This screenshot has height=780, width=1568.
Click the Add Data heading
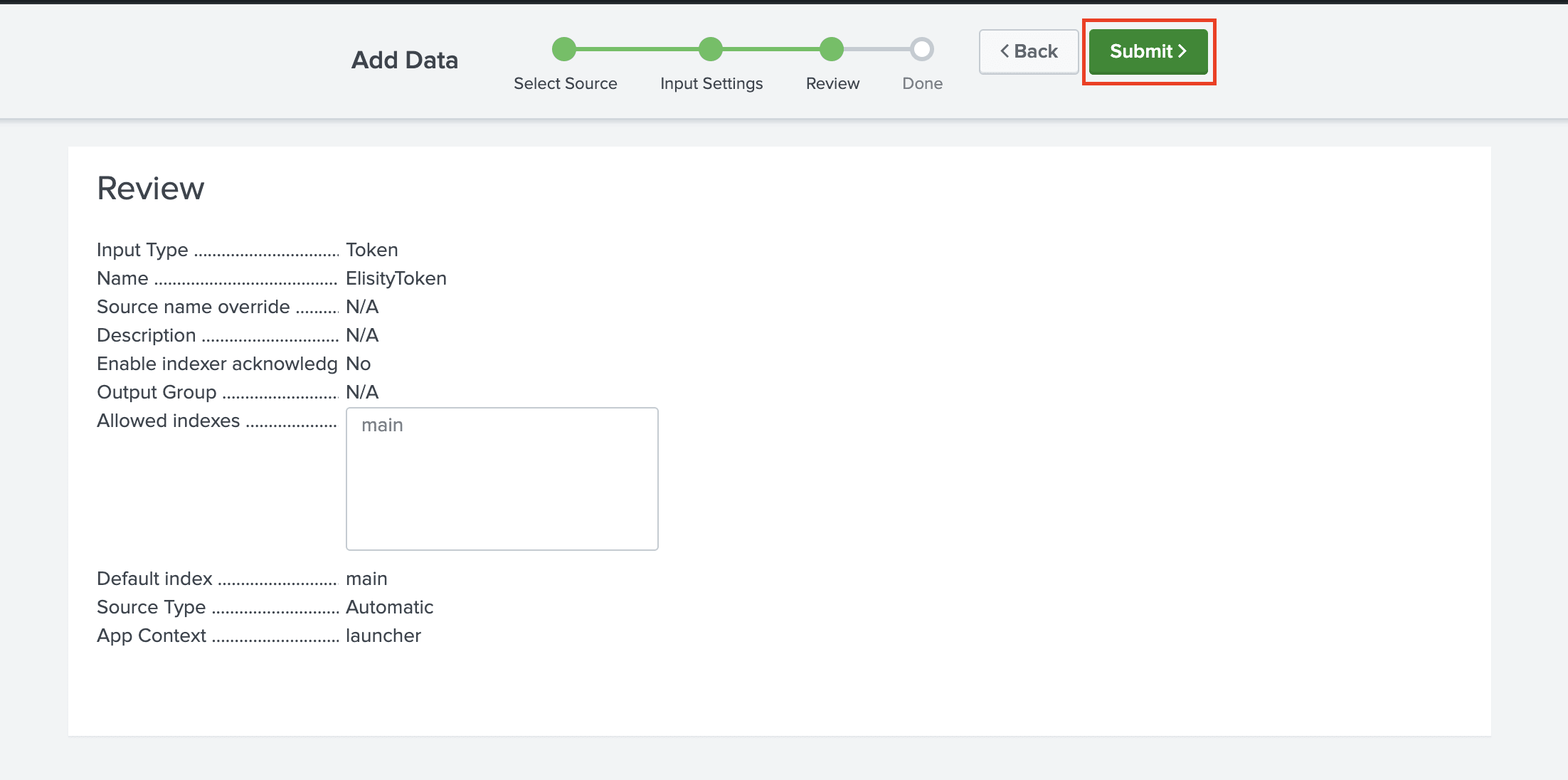pos(404,60)
